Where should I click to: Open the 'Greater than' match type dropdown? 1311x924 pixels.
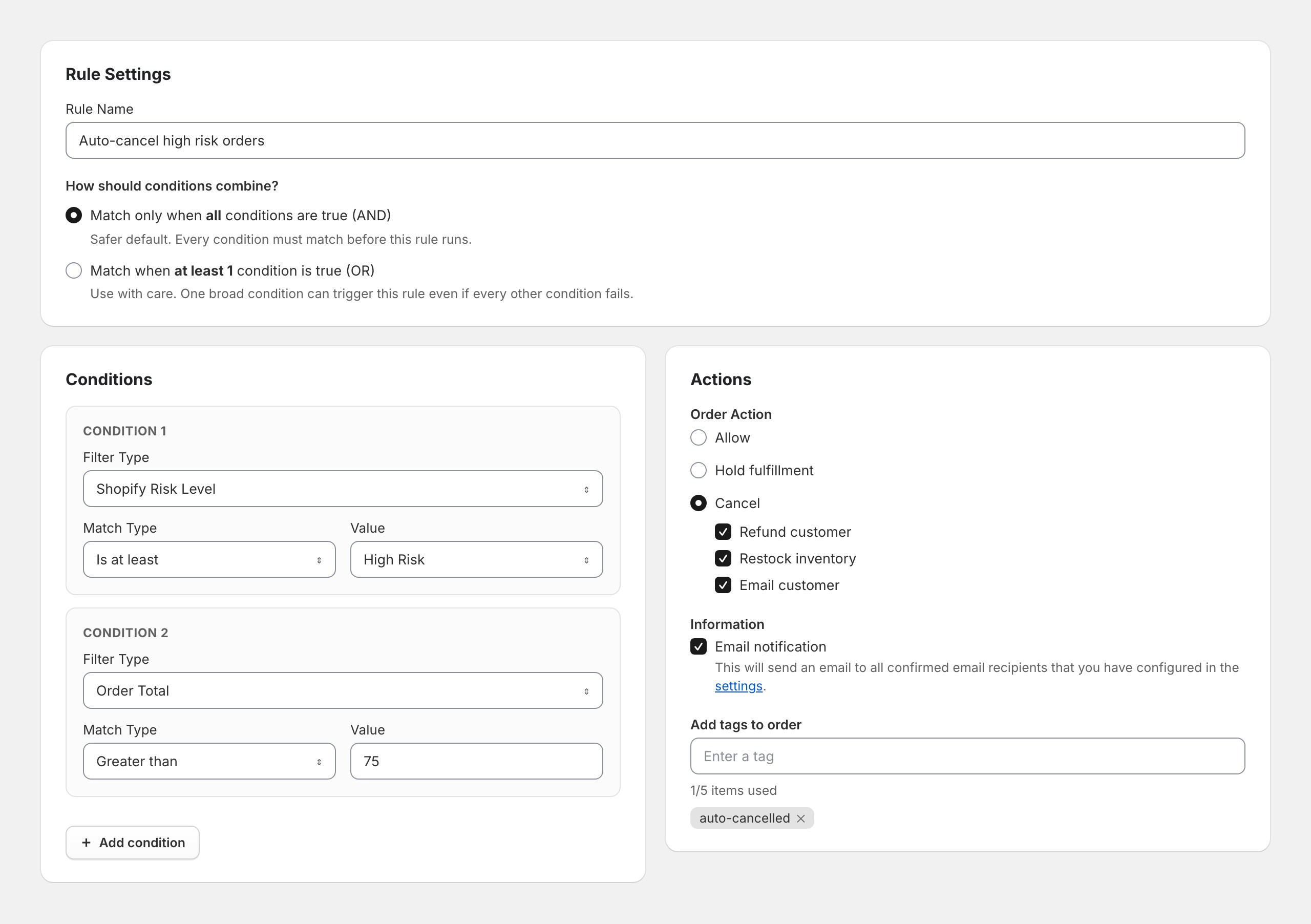(x=209, y=761)
